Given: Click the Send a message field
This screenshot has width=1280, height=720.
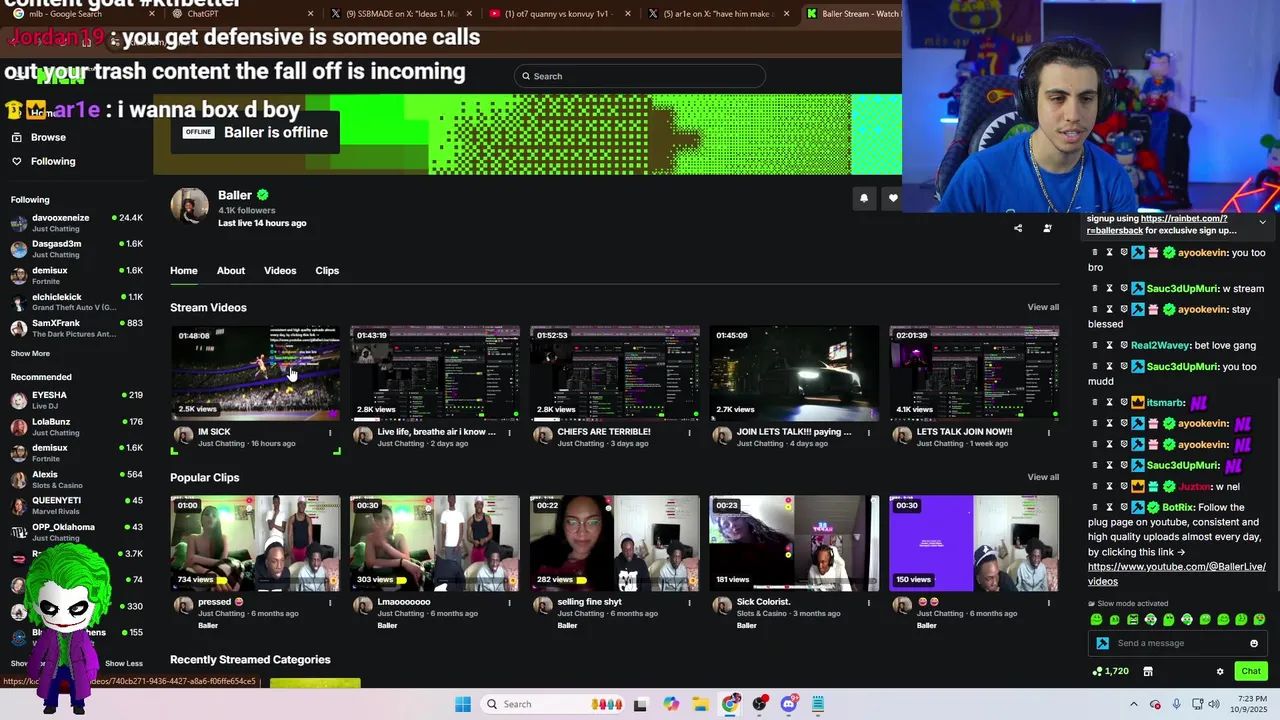Looking at the screenshot, I should pos(1178,643).
